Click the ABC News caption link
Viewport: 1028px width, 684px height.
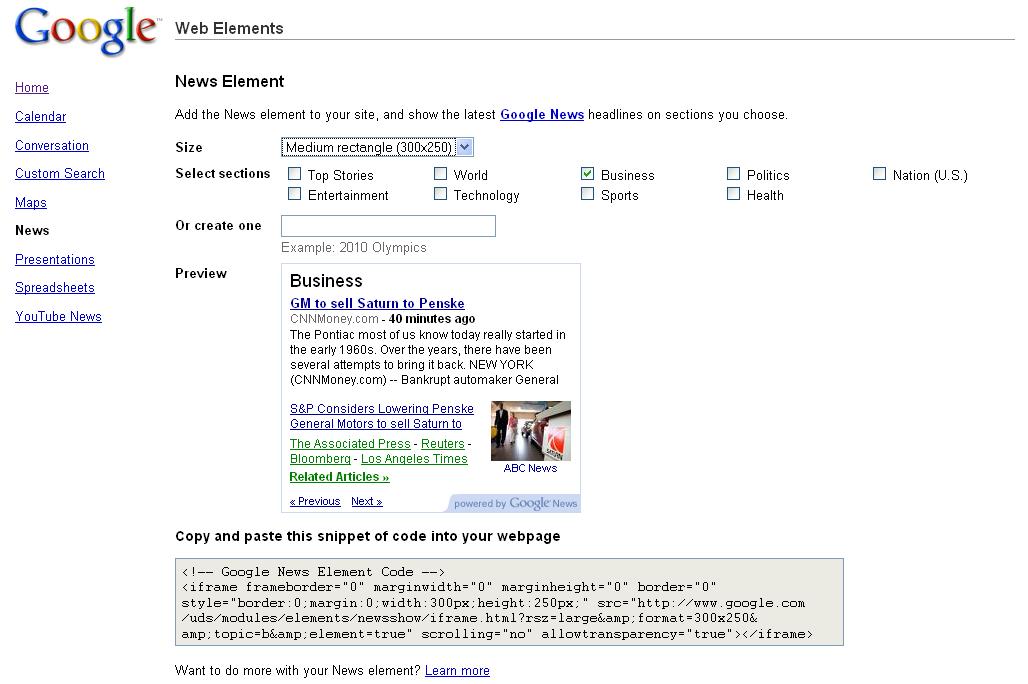(x=530, y=468)
